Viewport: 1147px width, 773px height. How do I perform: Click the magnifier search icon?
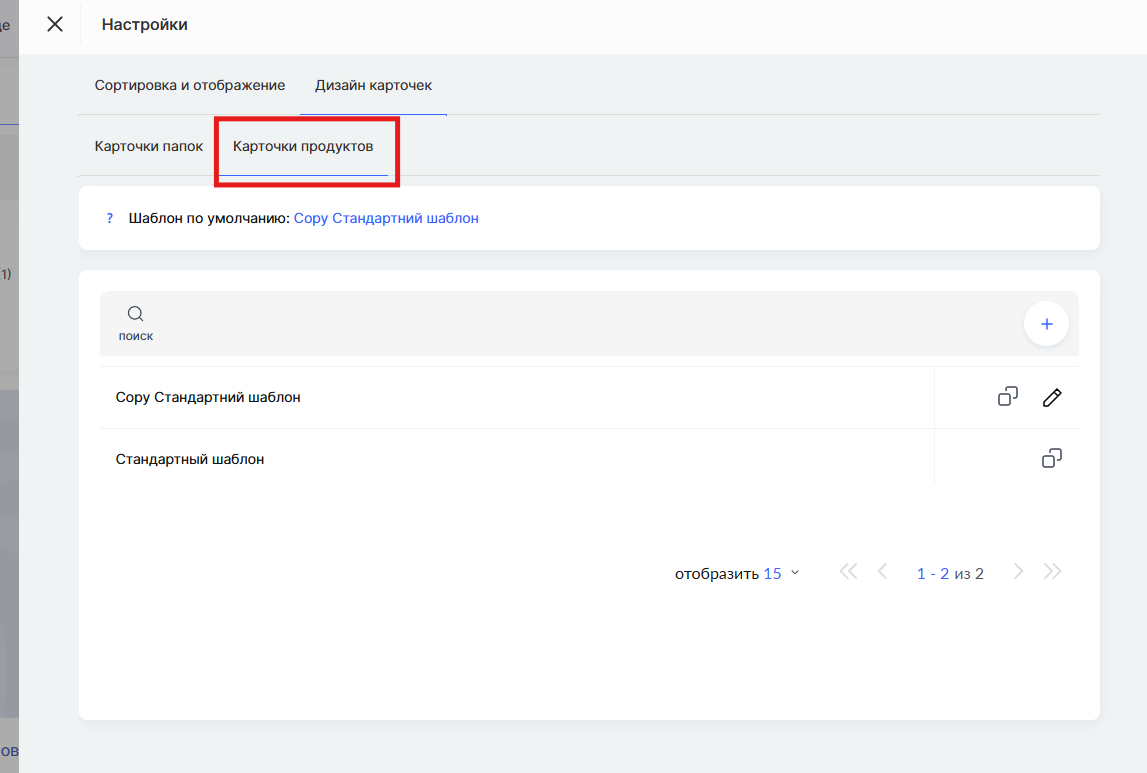tap(136, 314)
